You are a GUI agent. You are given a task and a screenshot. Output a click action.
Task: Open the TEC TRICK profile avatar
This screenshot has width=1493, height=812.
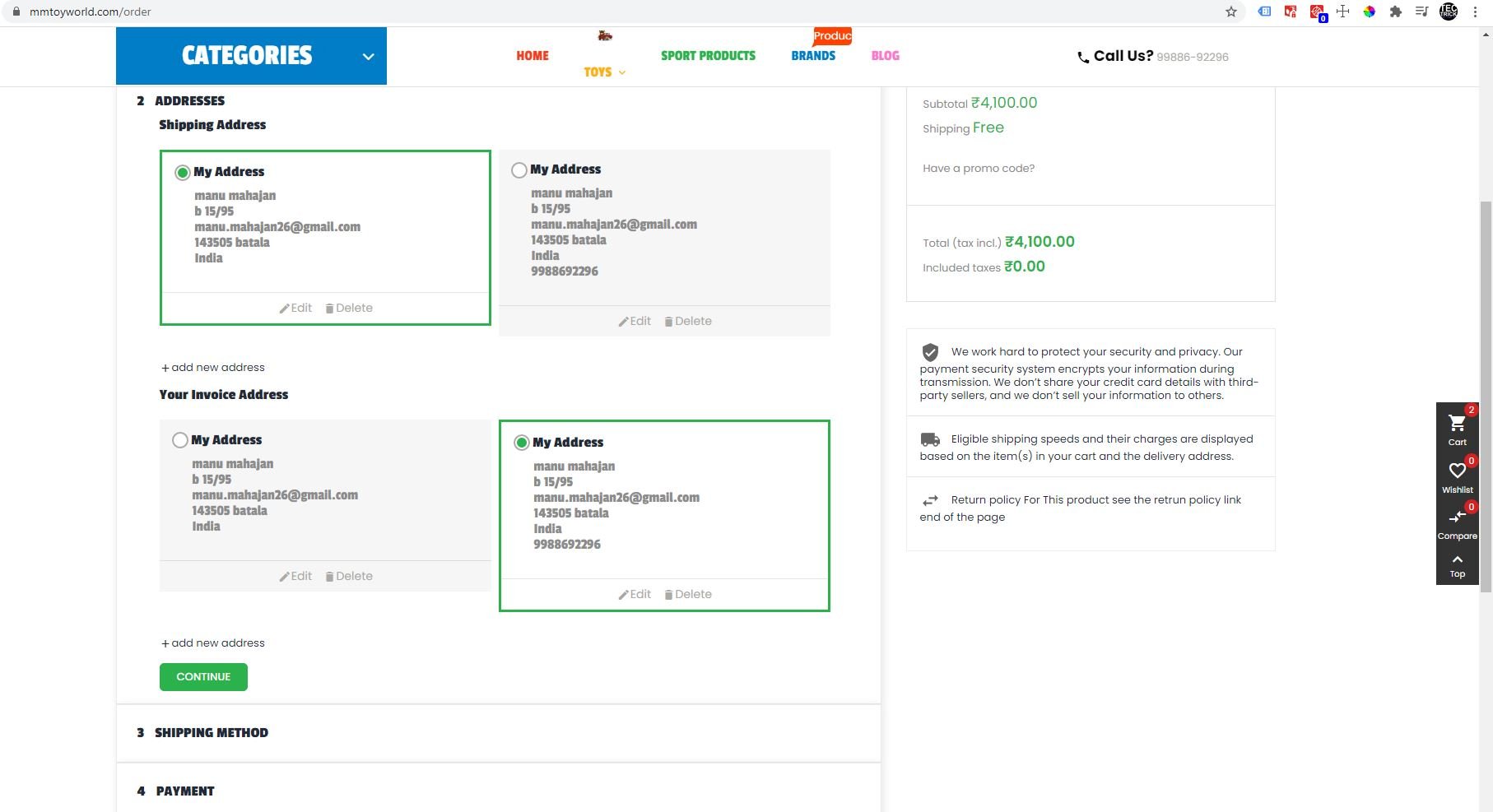click(1449, 12)
